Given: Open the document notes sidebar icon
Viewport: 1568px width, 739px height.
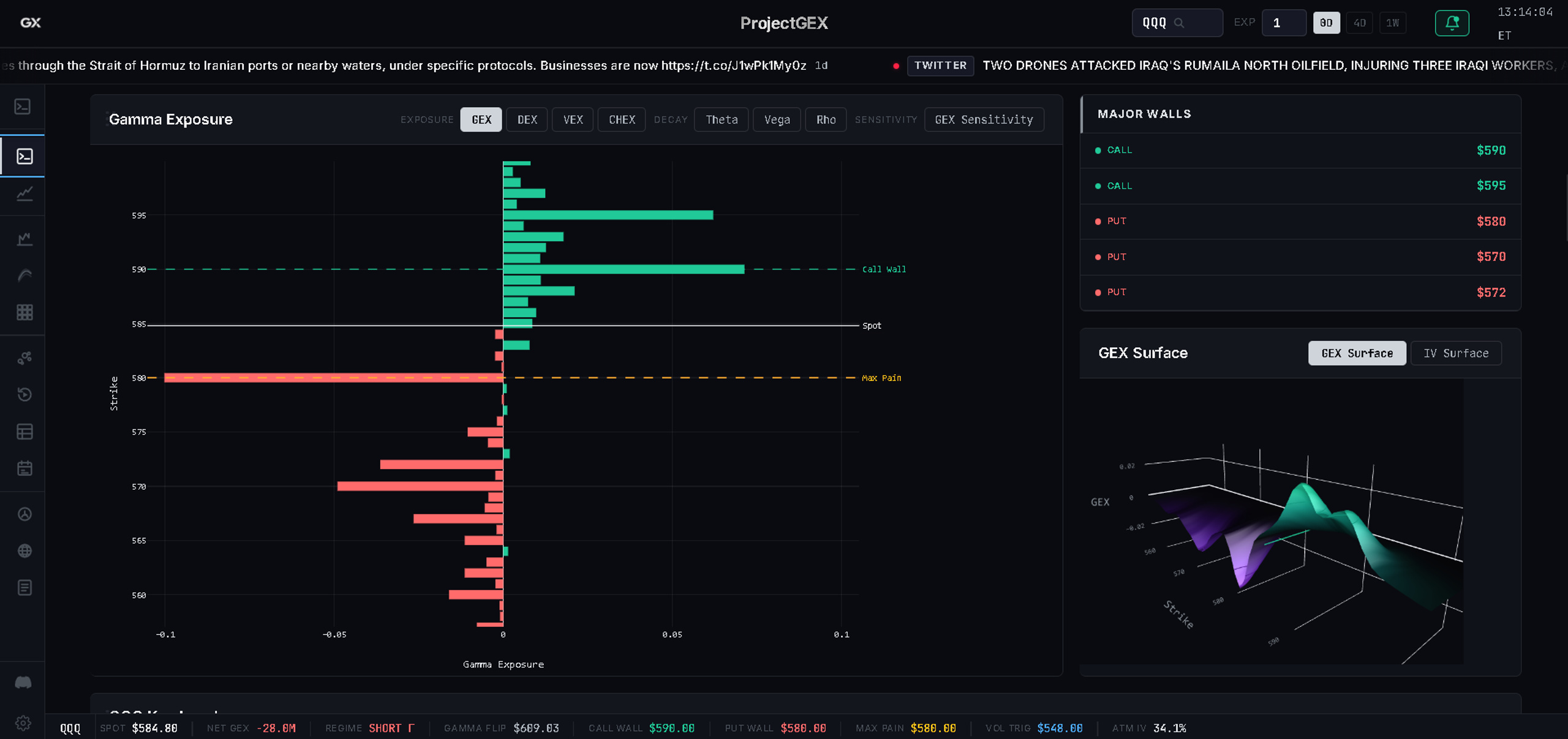Looking at the screenshot, I should pyautogui.click(x=24, y=588).
